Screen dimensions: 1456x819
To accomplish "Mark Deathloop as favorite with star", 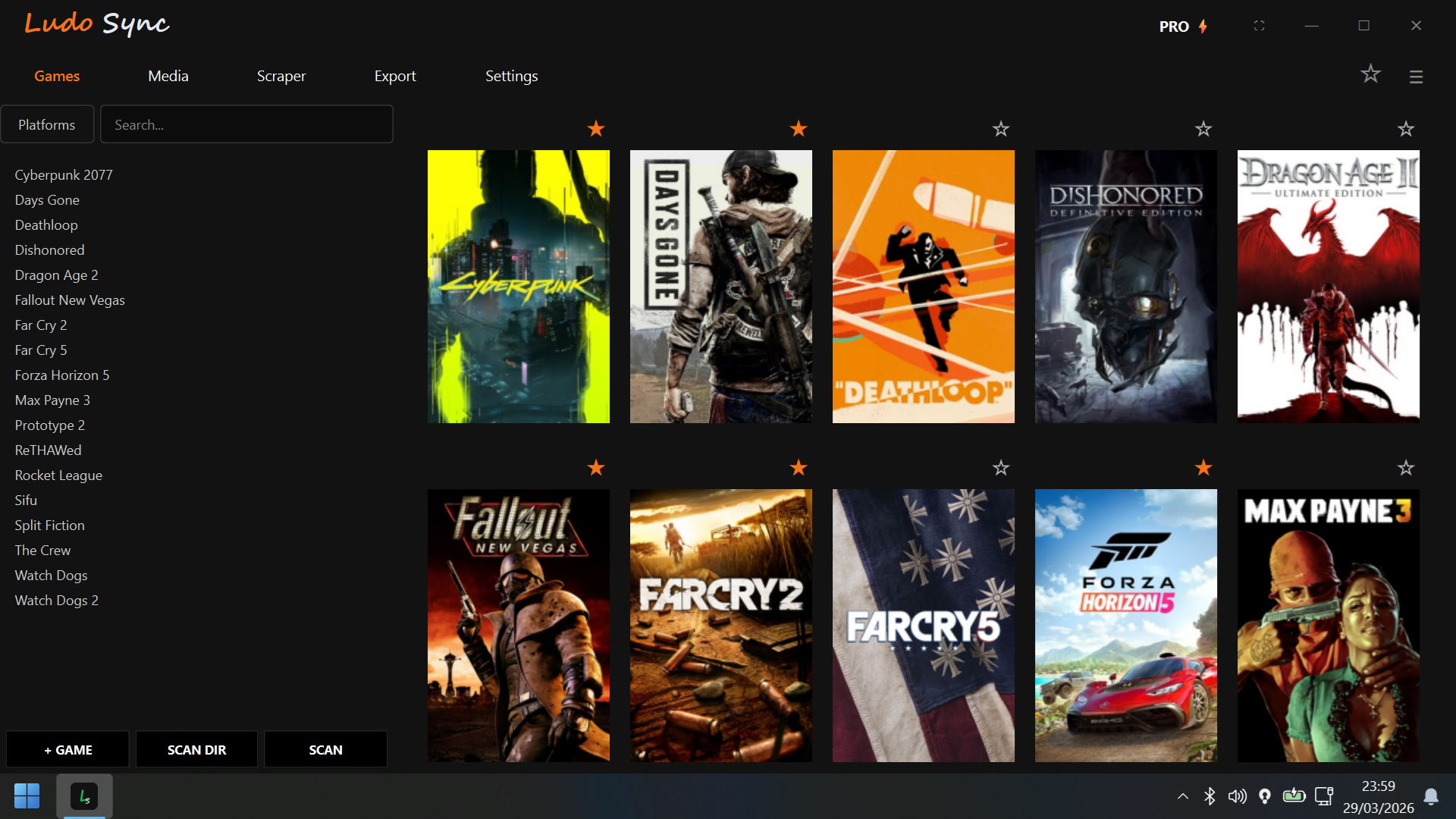I will click(1001, 129).
